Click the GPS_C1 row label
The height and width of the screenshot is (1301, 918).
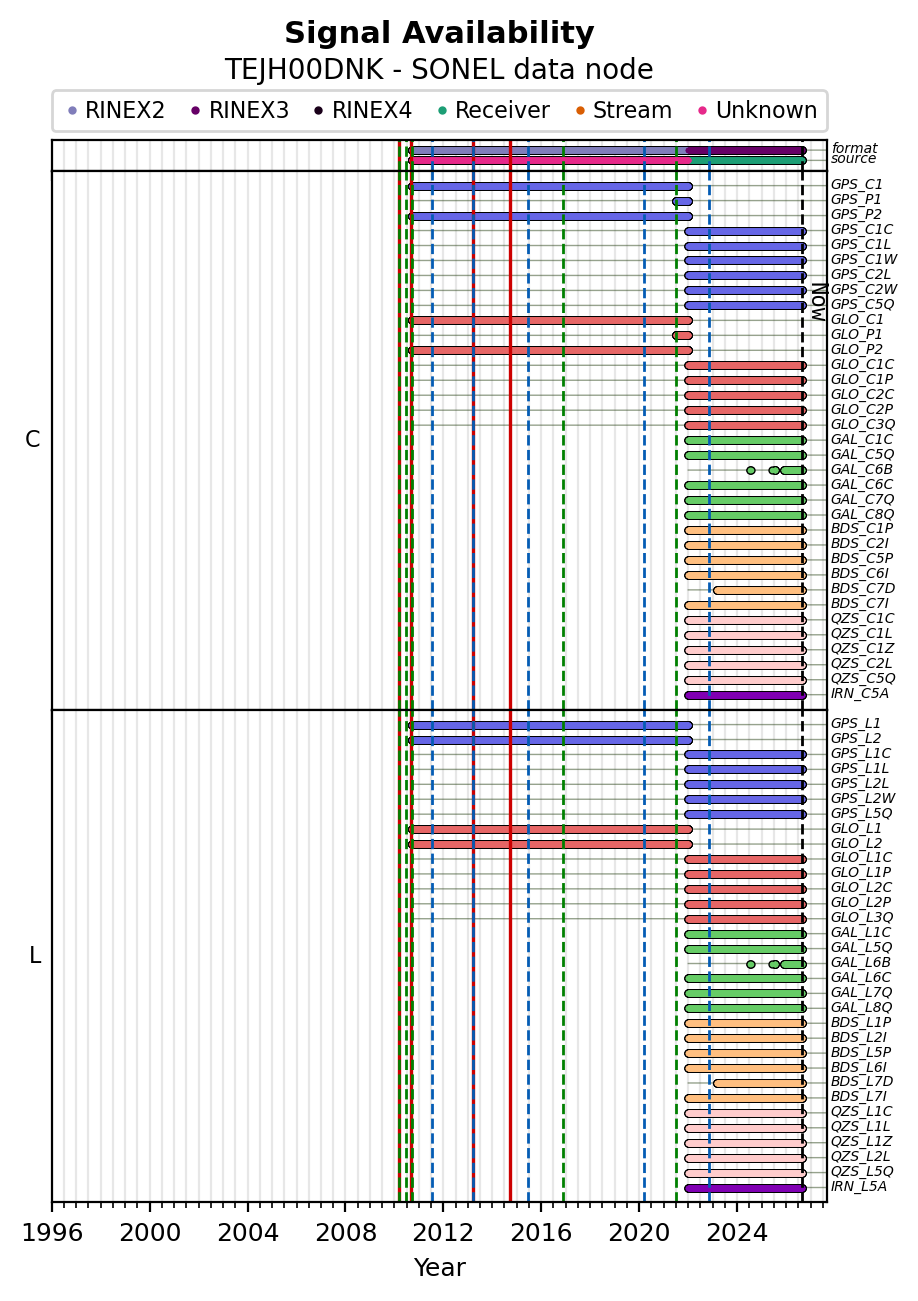857,185
